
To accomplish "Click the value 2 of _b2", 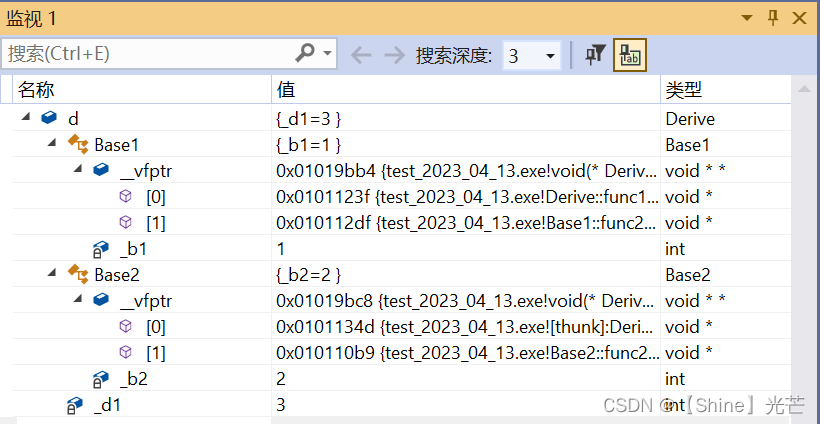I will coord(280,380).
